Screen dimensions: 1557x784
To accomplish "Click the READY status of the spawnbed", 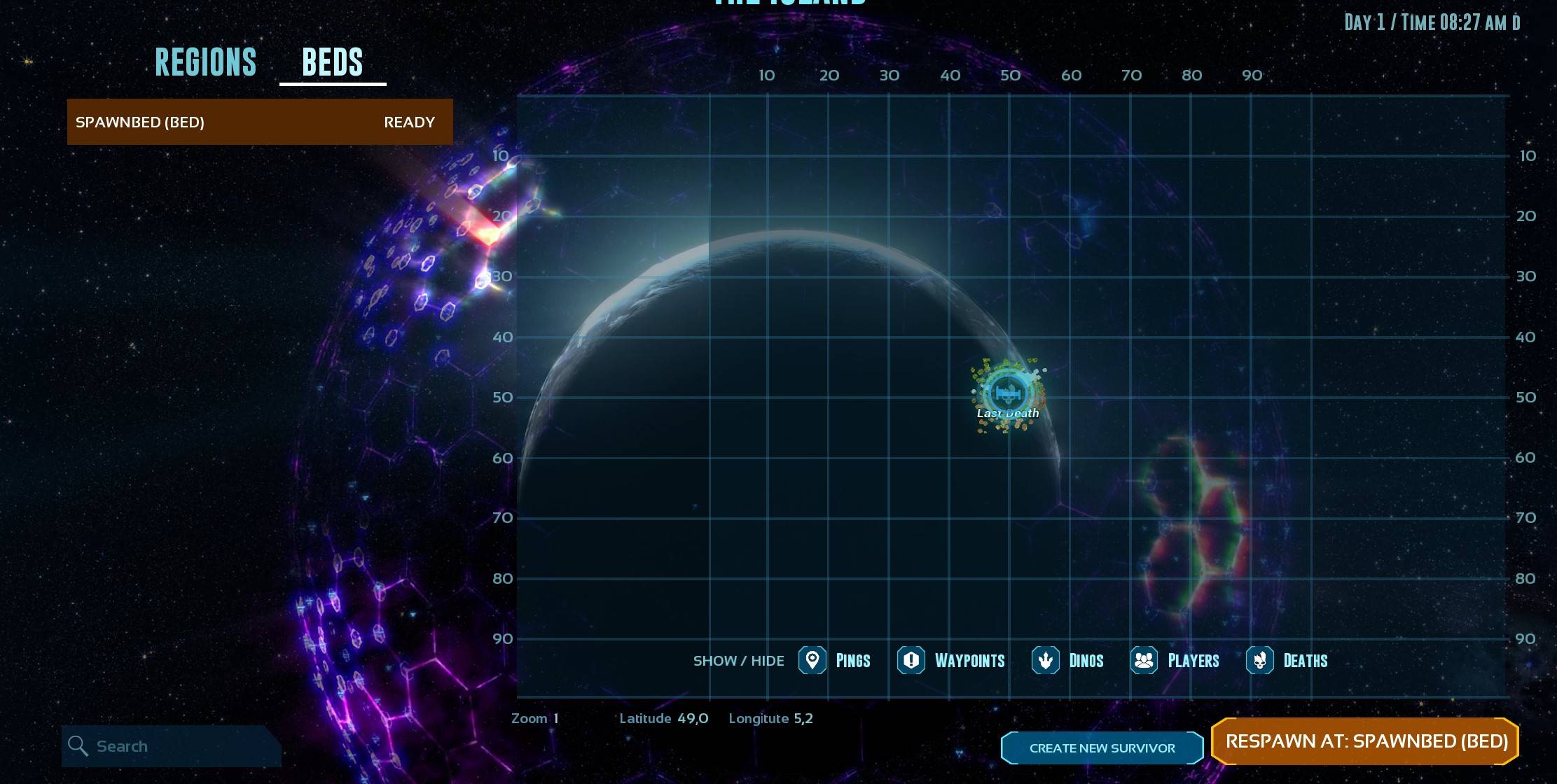I will pos(409,122).
